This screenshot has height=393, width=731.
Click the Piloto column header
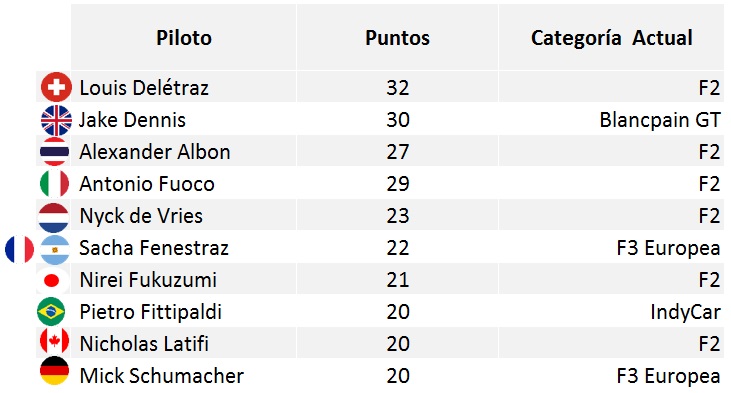[184, 37]
